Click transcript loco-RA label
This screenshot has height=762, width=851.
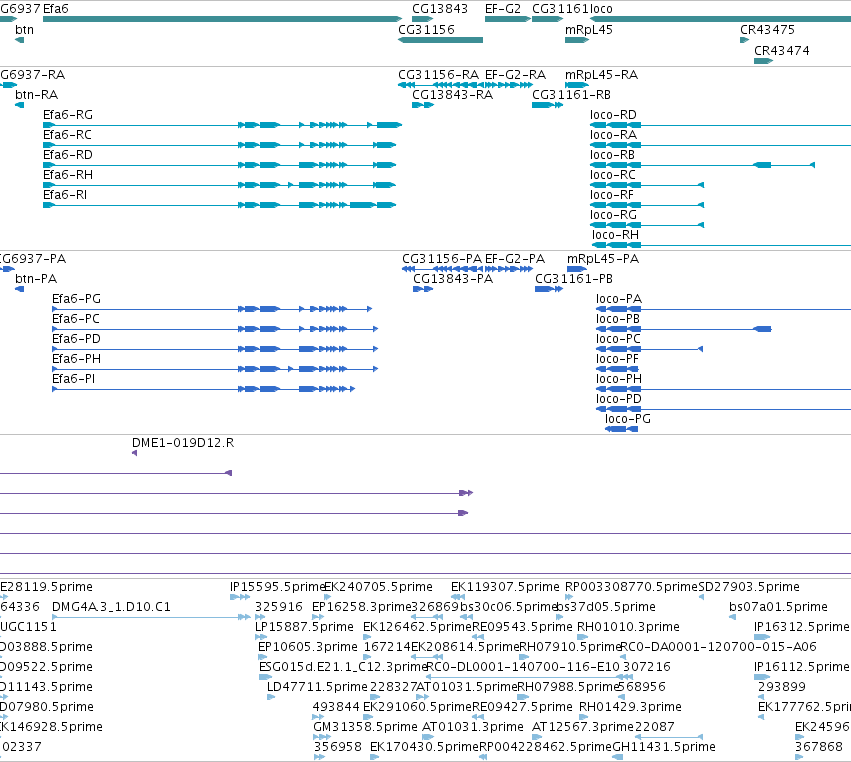[x=613, y=135]
